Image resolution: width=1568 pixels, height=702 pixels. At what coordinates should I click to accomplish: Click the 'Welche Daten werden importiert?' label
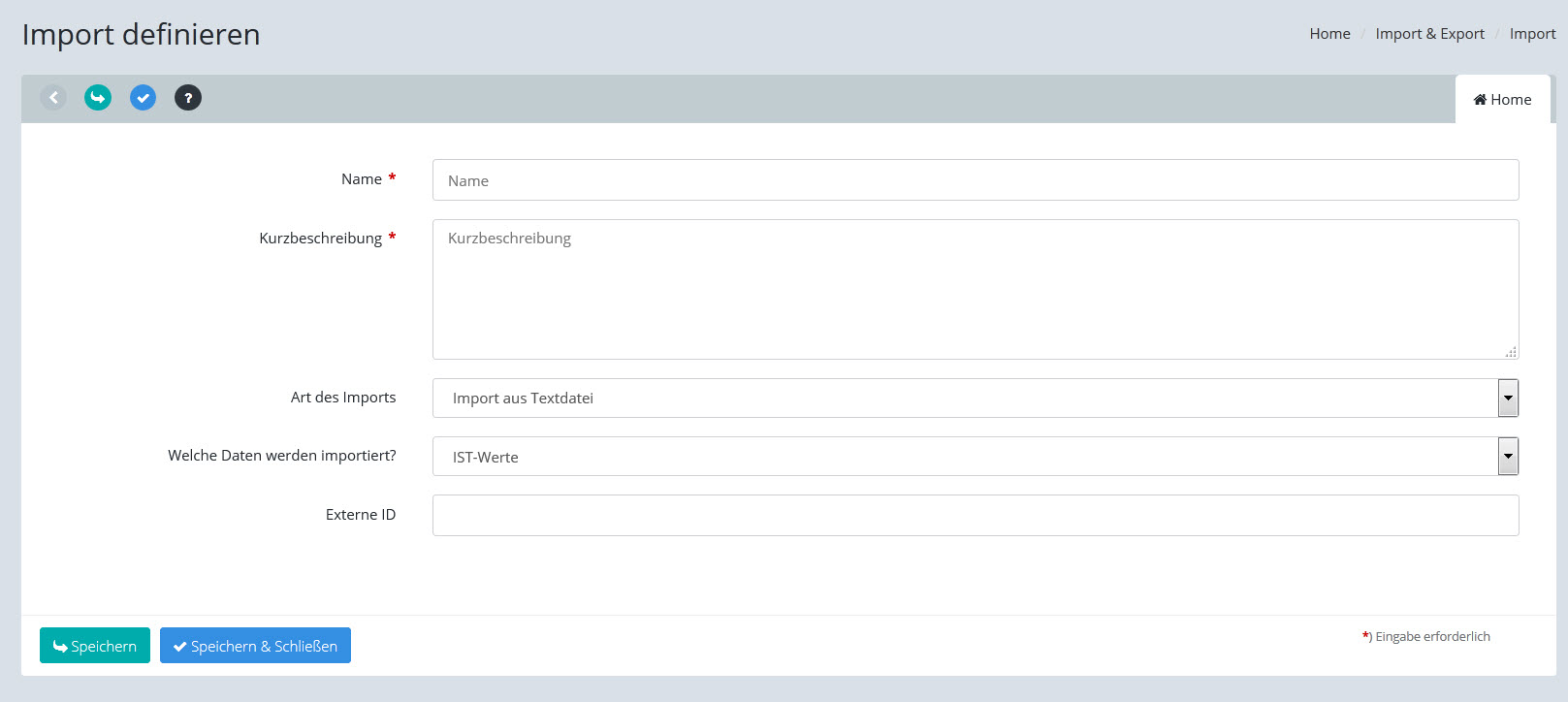[281, 456]
